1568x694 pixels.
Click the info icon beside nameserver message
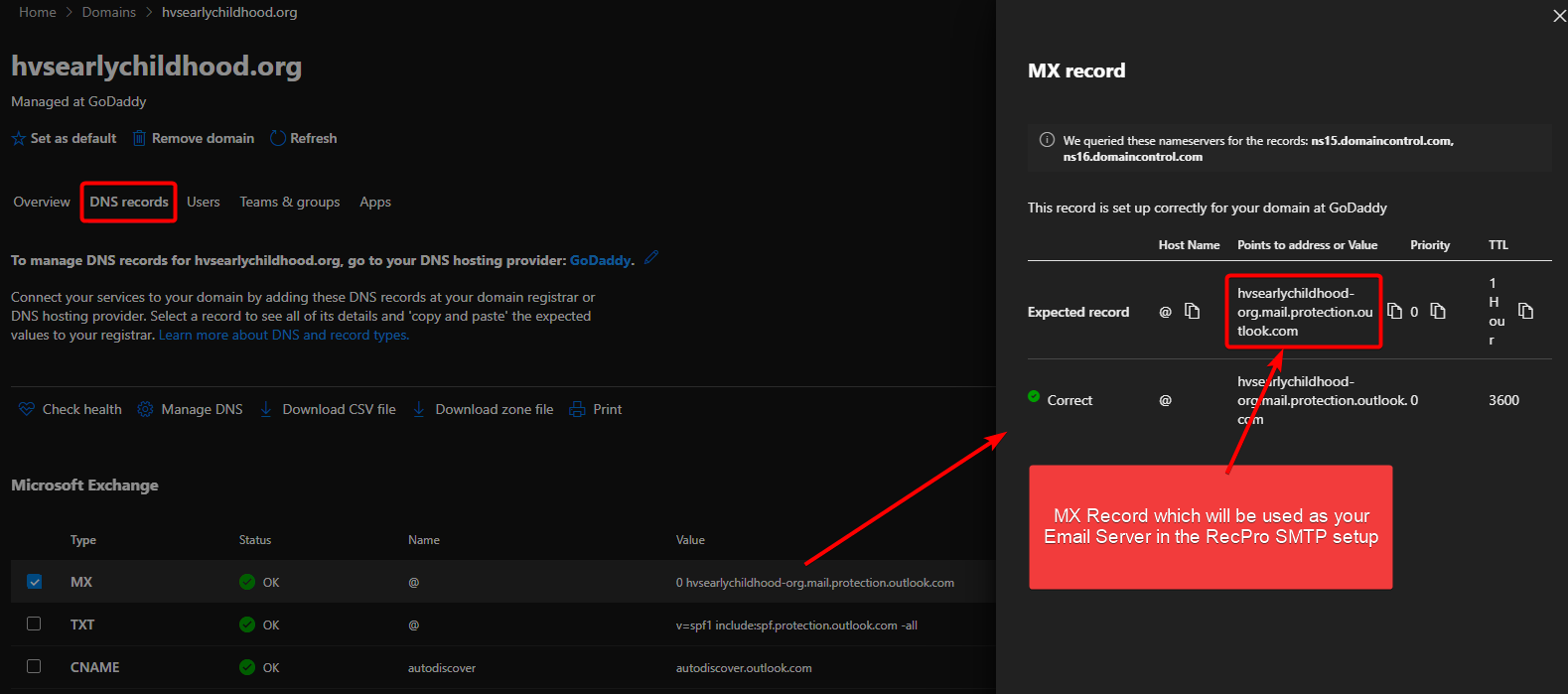[1047, 140]
